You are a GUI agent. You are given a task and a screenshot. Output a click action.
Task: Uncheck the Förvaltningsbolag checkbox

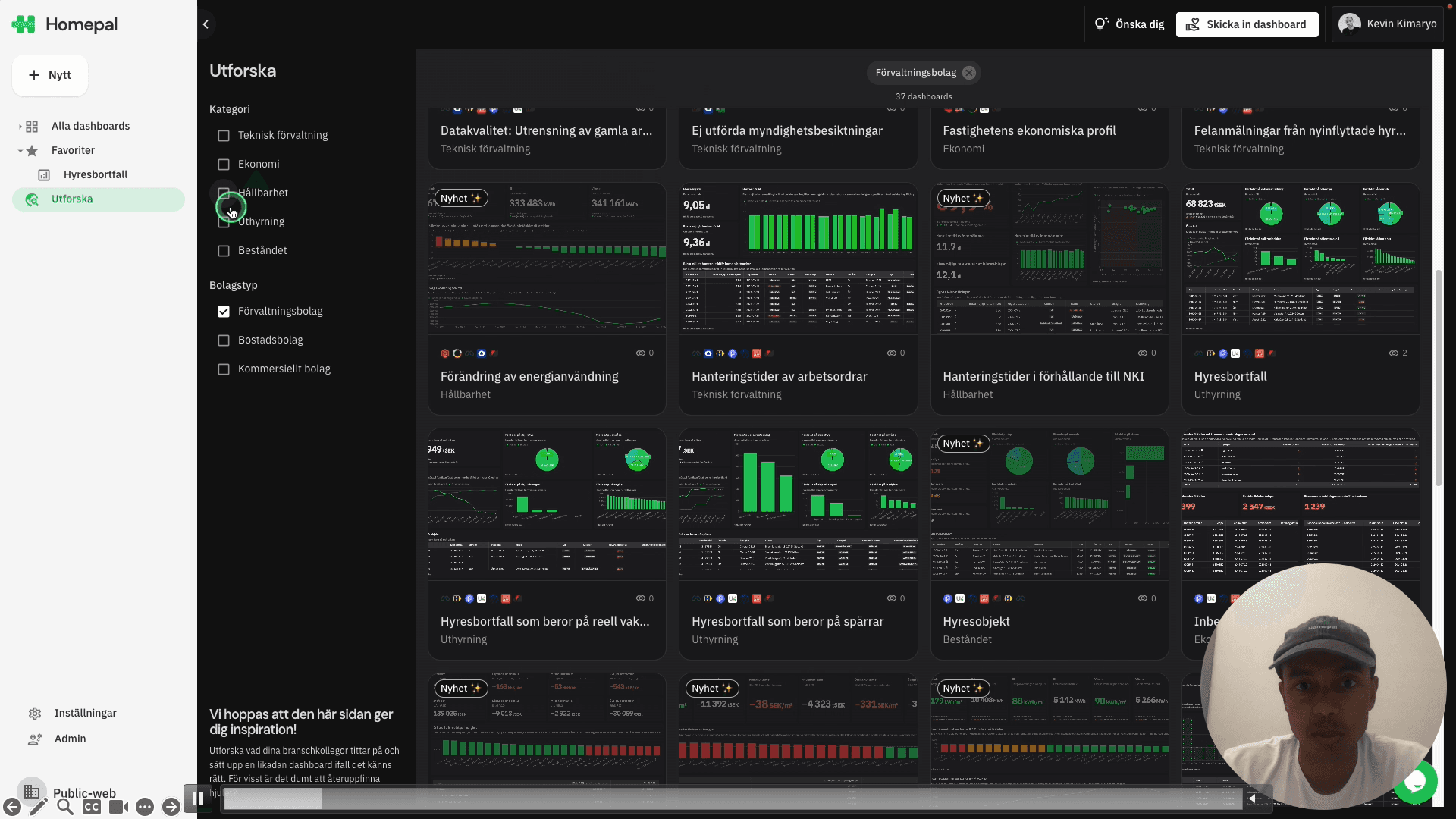point(224,312)
